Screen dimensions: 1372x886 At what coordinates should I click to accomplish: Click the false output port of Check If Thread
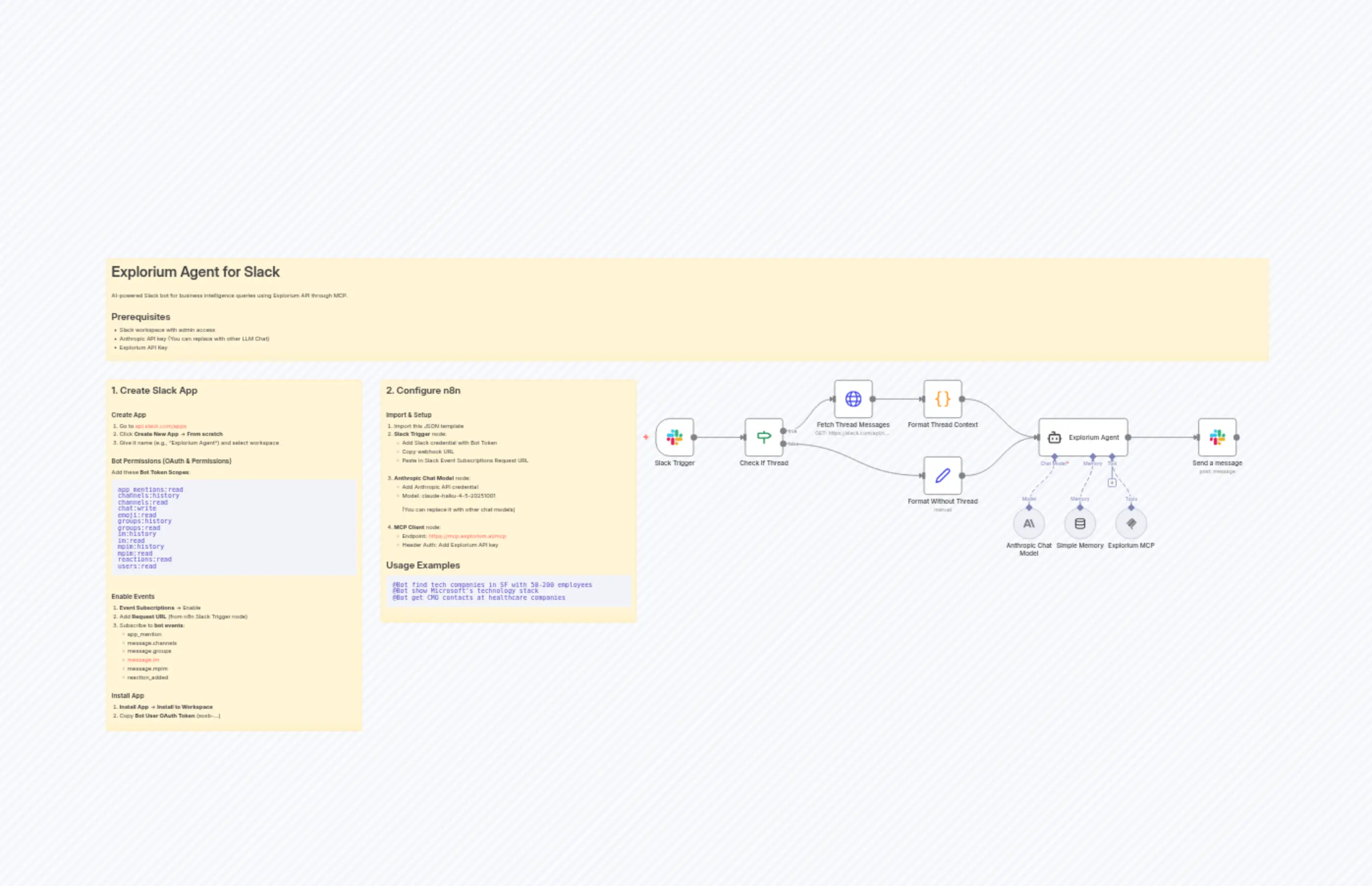[x=783, y=444]
